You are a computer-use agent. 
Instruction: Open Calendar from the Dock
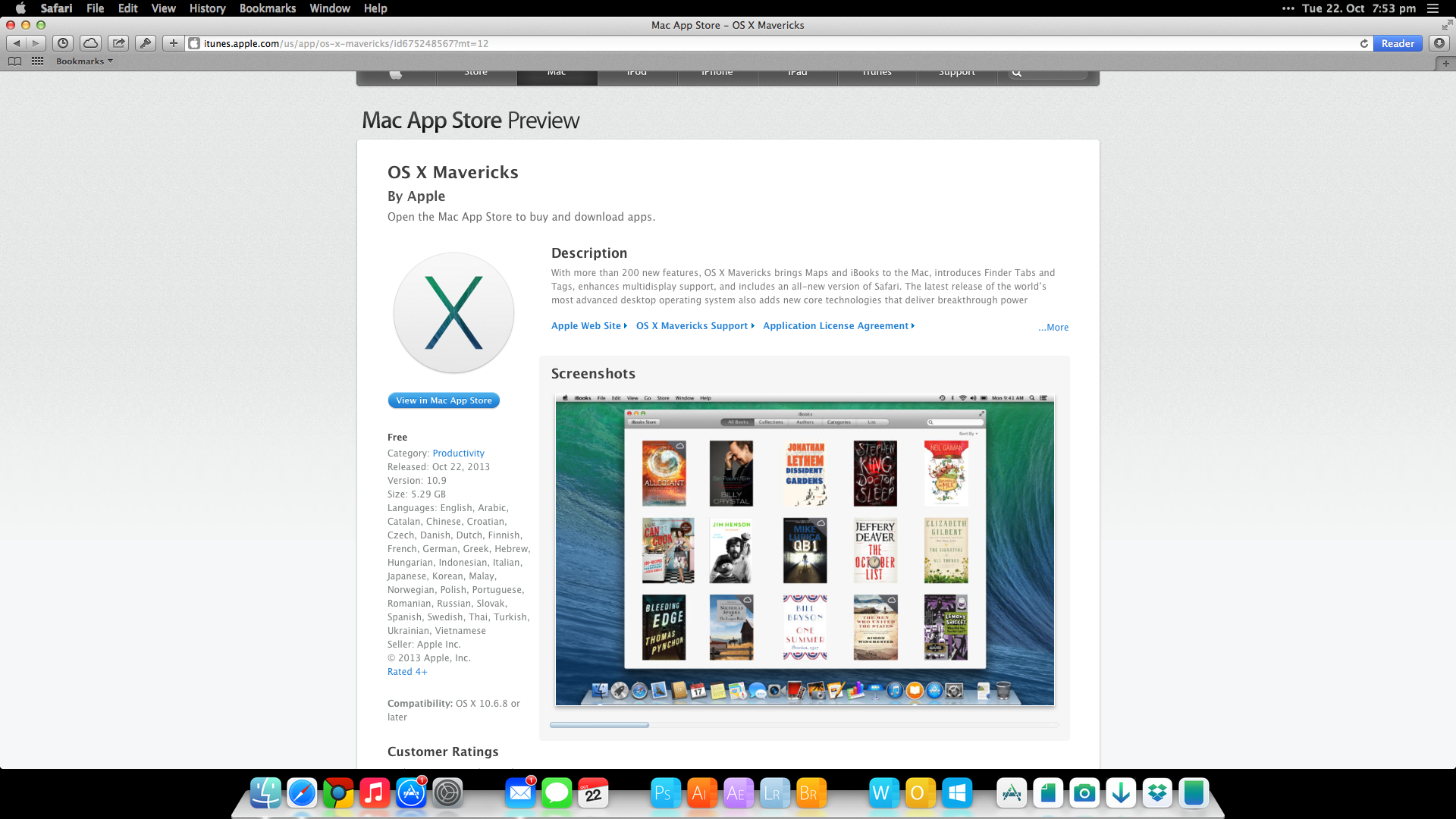coord(593,793)
